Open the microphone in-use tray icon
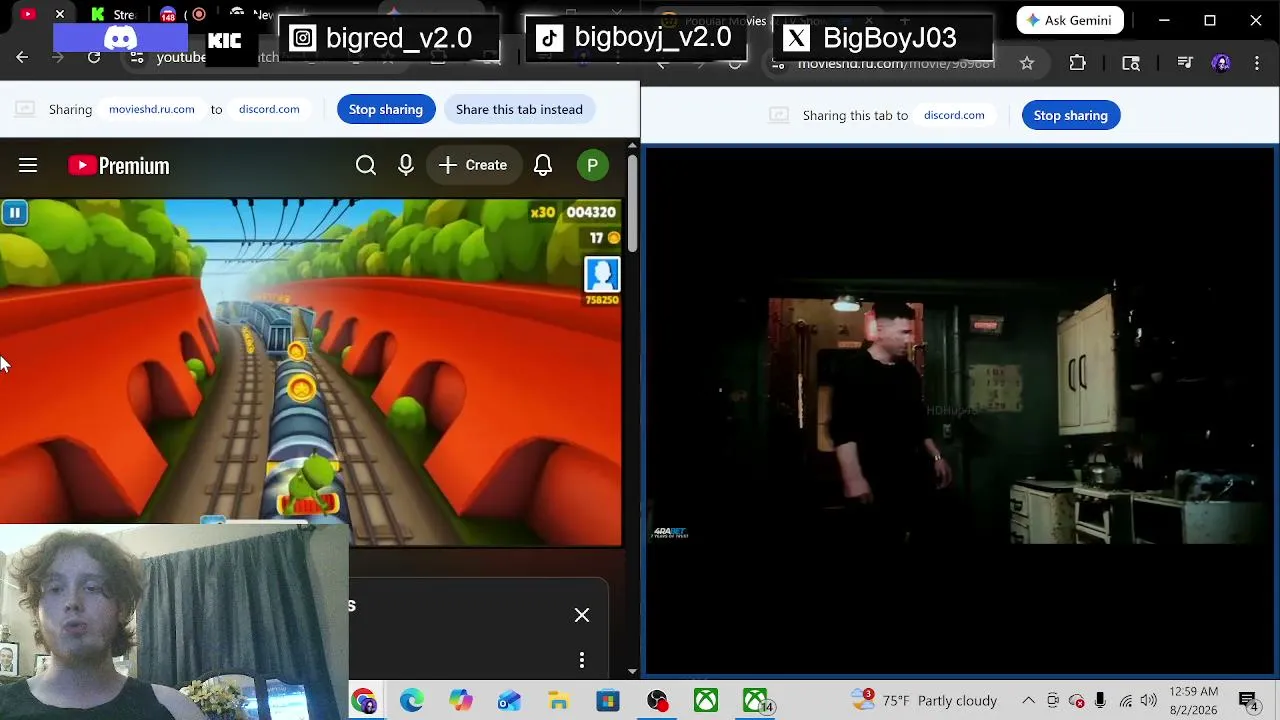The height and width of the screenshot is (720, 1280). tap(1101, 701)
